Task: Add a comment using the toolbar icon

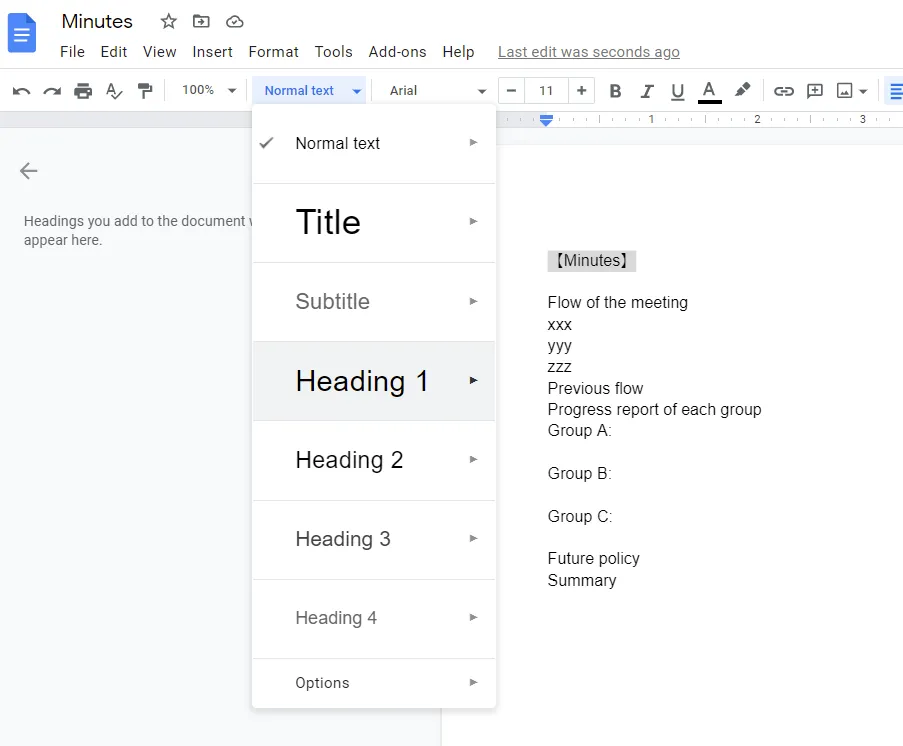Action: tap(815, 91)
